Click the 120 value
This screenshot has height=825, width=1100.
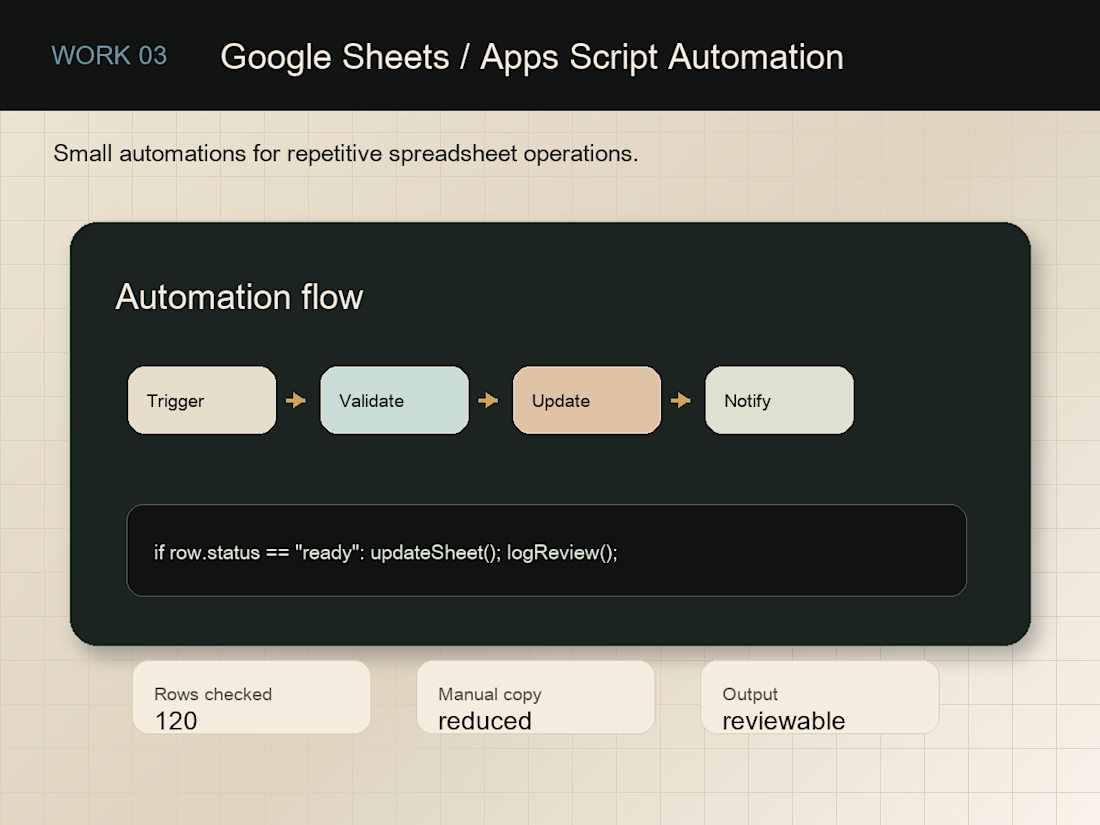pos(176,720)
